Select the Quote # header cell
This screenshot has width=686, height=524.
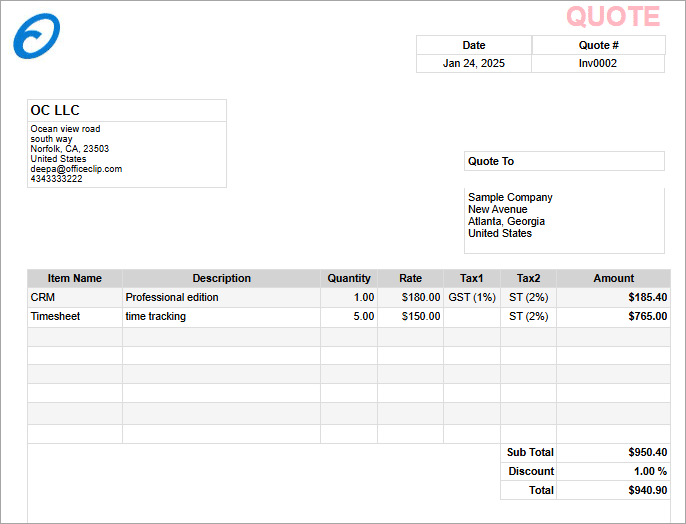click(x=598, y=45)
